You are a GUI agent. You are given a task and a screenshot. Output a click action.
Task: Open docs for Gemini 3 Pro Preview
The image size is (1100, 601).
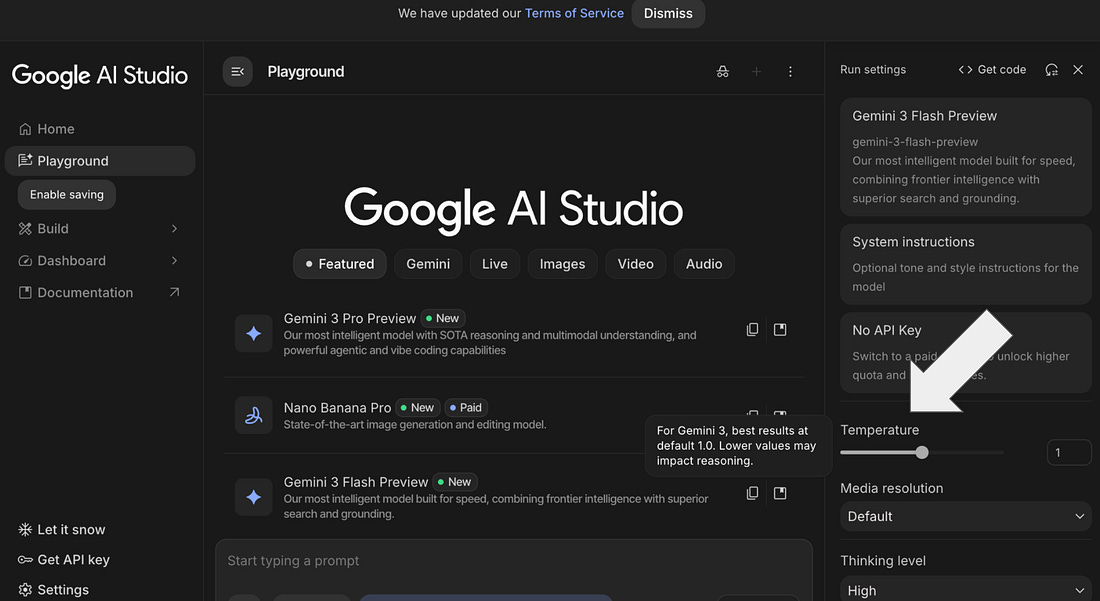click(x=780, y=330)
